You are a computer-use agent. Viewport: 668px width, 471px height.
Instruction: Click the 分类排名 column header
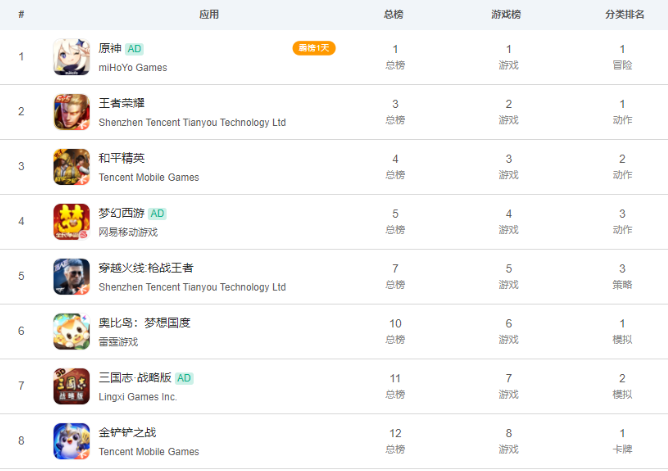point(625,14)
